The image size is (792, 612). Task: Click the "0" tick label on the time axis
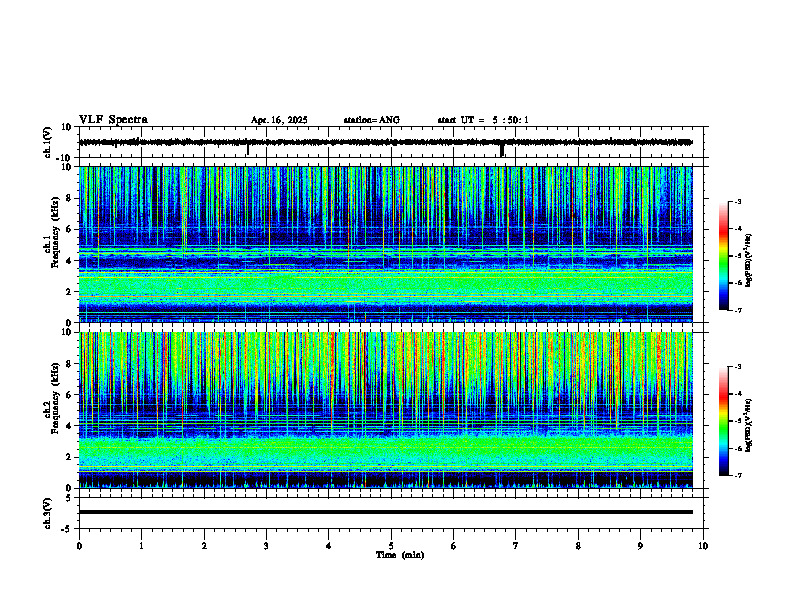click(x=79, y=546)
